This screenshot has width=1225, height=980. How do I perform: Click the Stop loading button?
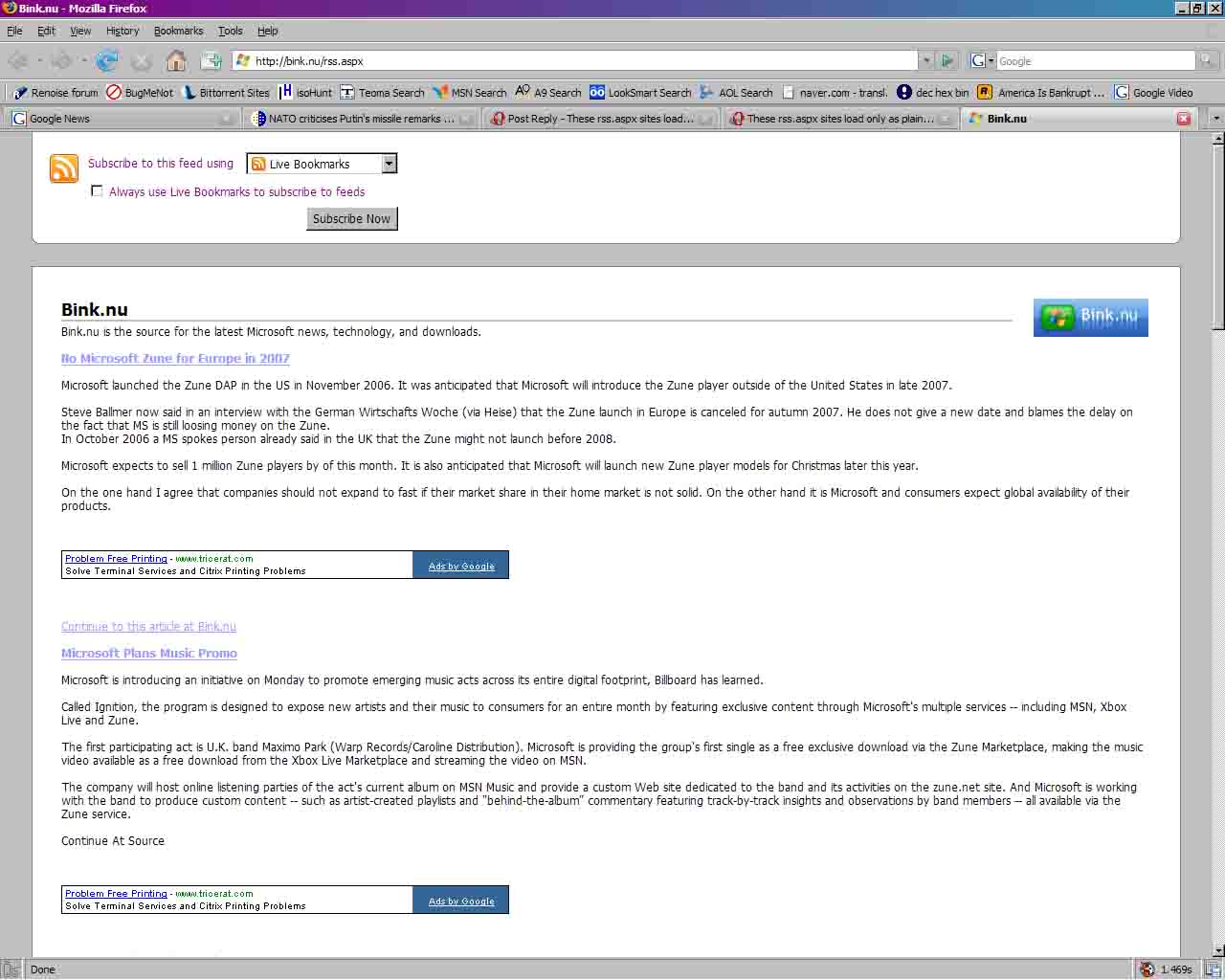coord(142,61)
